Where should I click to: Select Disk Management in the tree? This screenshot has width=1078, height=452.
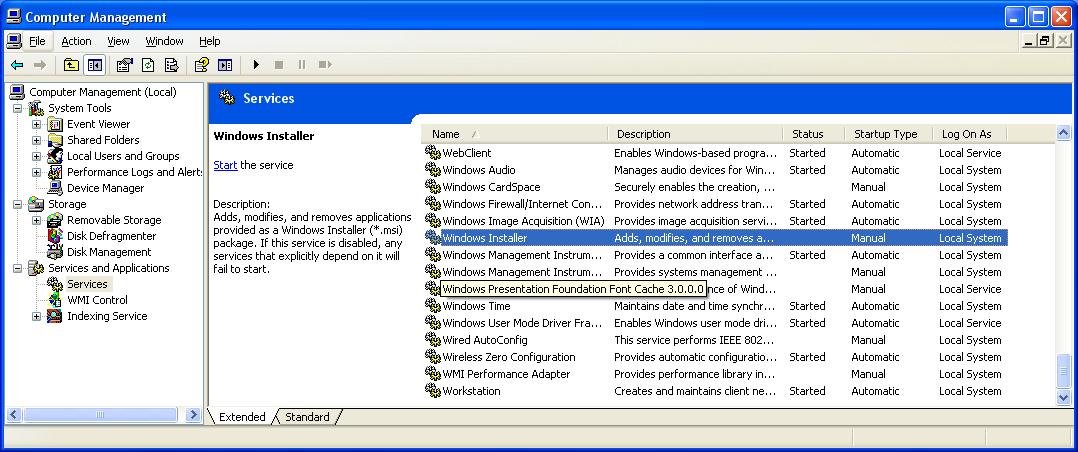(x=109, y=252)
